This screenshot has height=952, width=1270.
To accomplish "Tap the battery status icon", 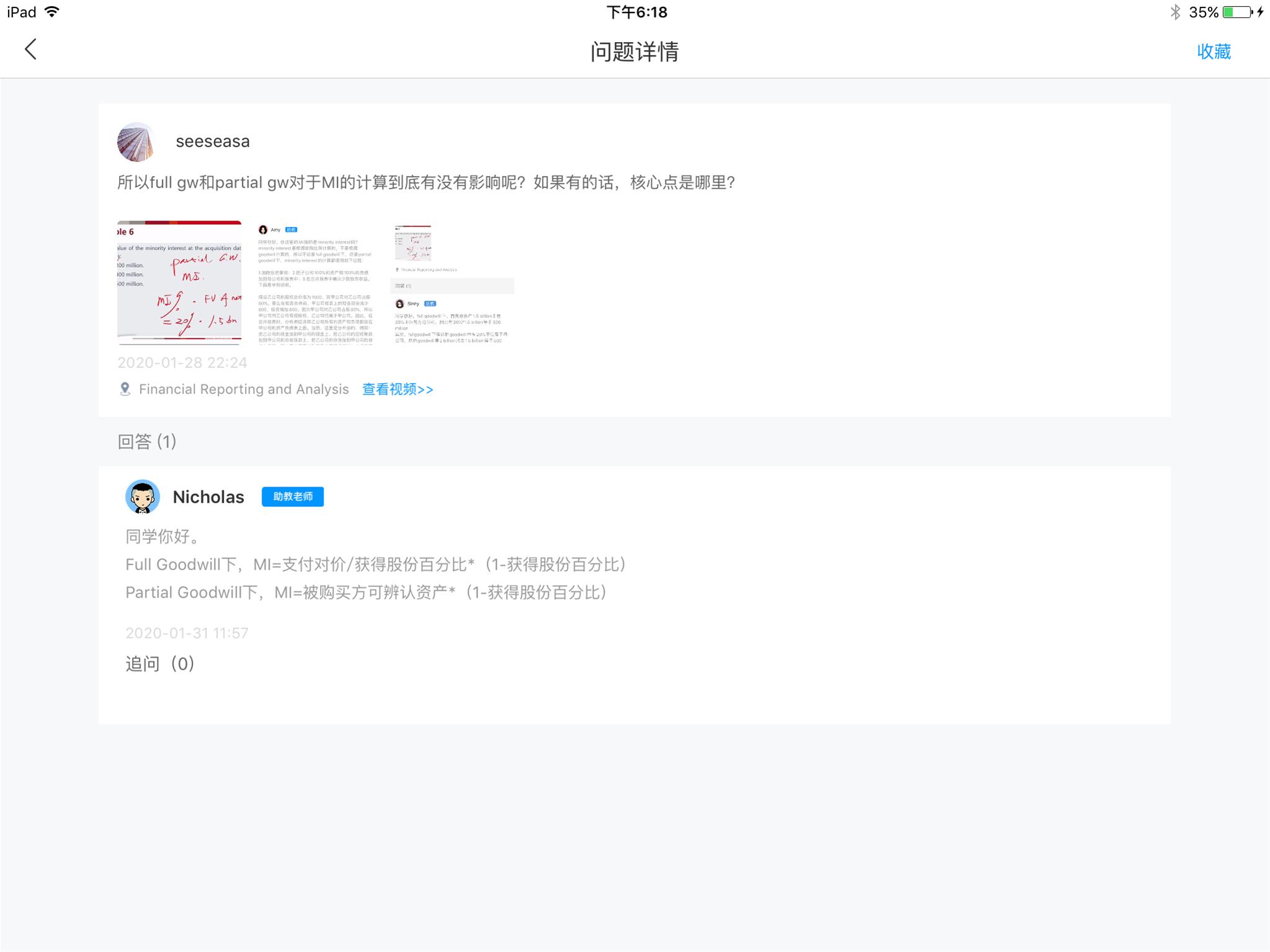I will (x=1237, y=12).
